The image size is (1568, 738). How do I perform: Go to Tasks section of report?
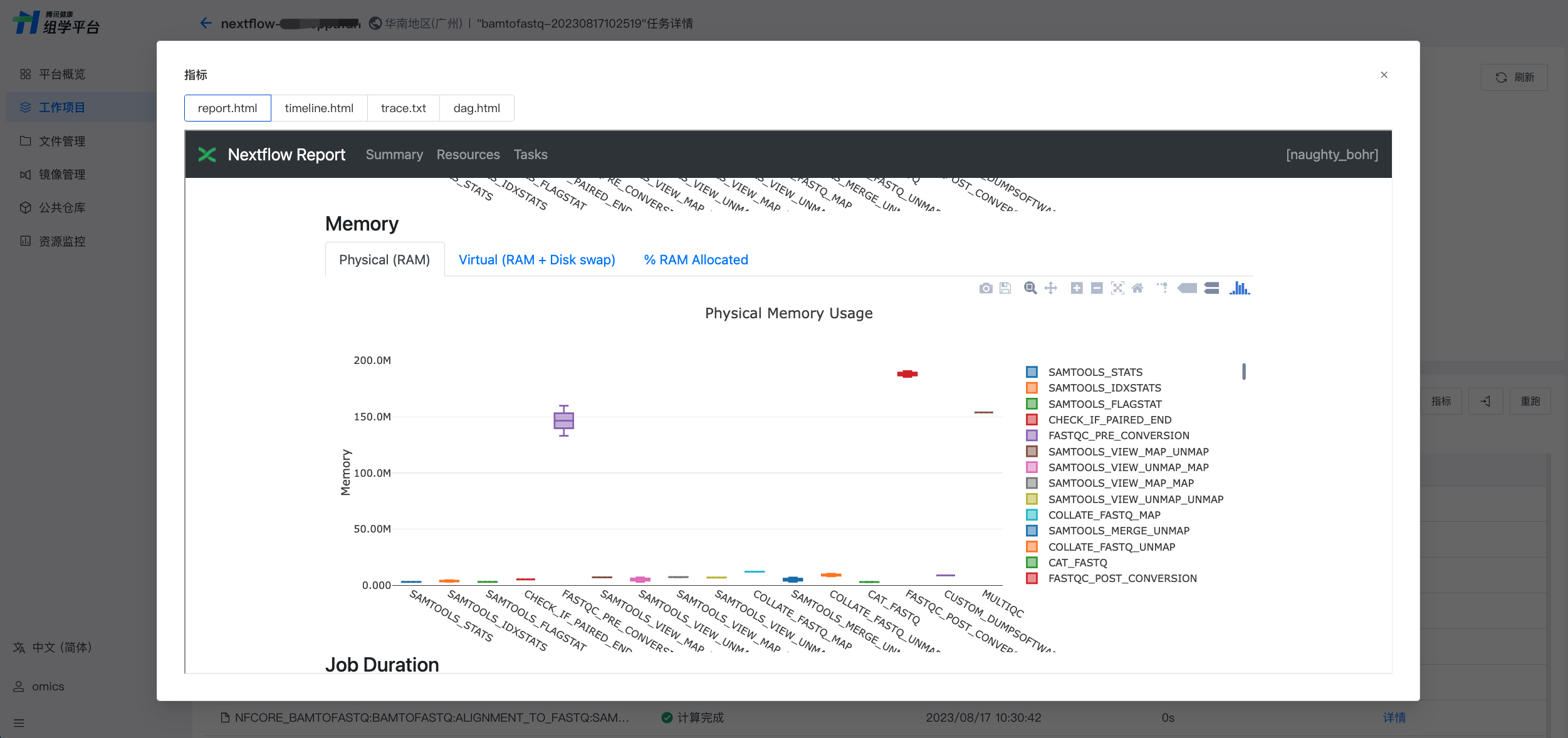[530, 155]
